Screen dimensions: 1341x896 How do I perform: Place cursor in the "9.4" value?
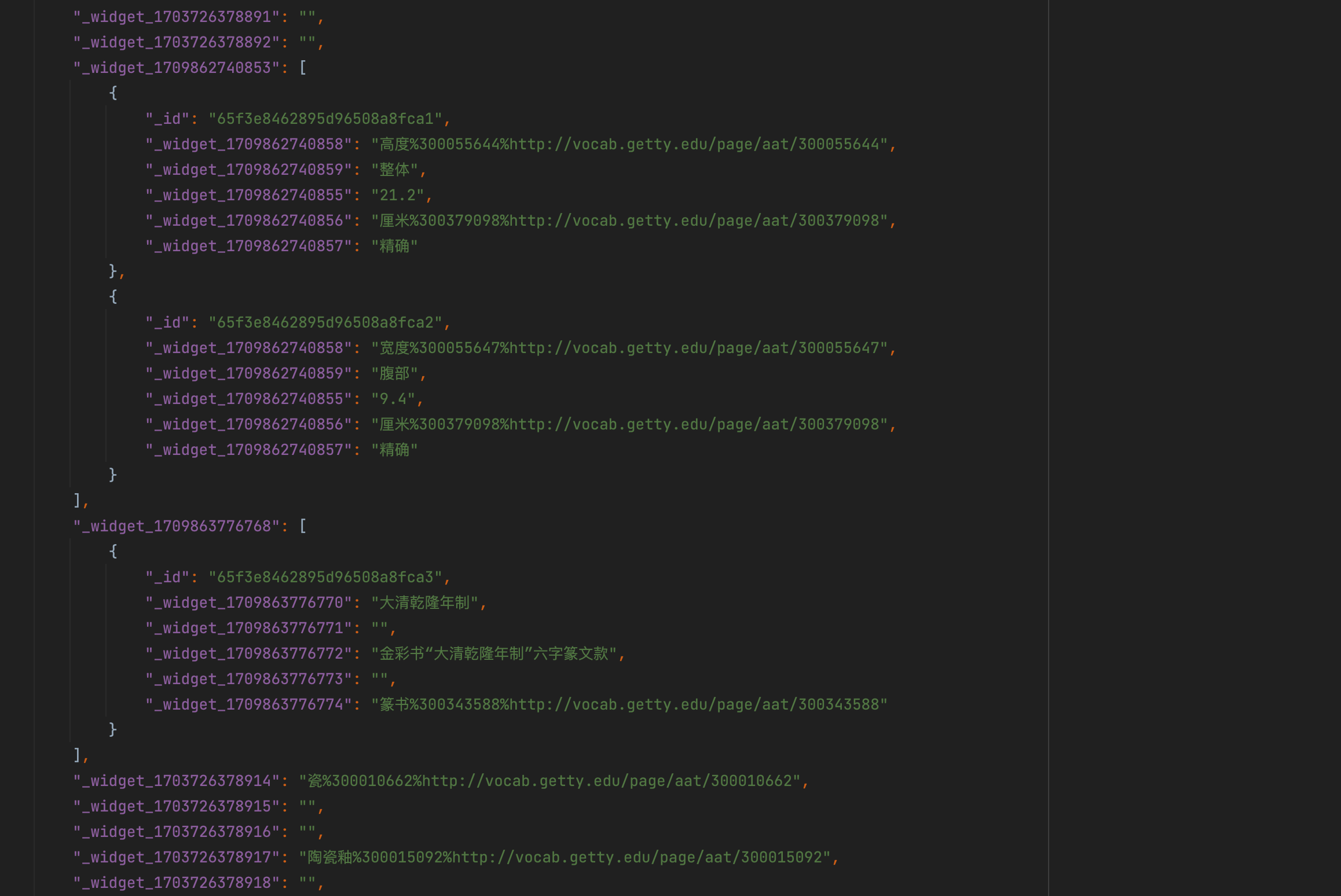pyautogui.click(x=393, y=399)
